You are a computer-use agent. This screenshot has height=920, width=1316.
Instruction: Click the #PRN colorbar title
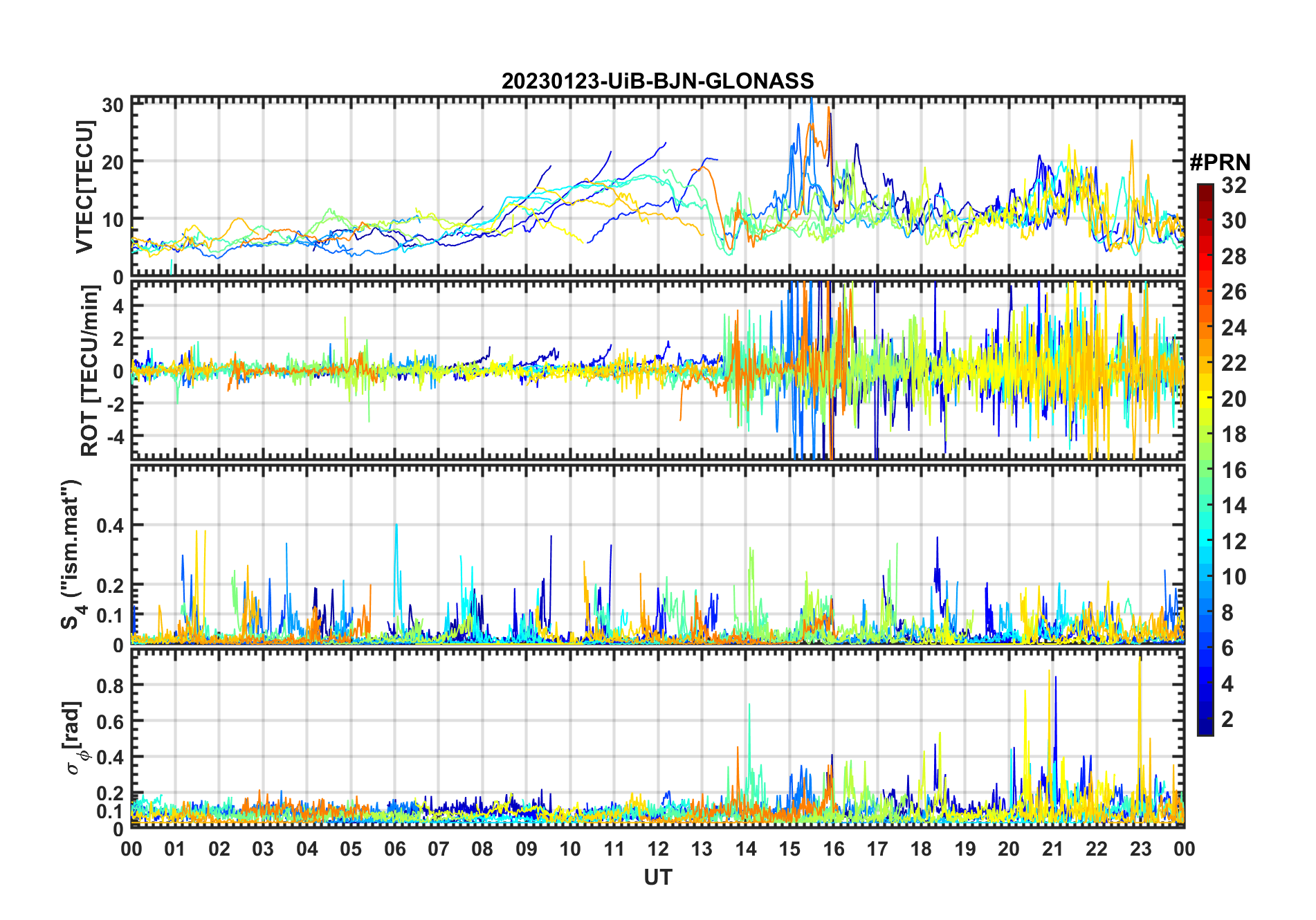(x=1220, y=163)
